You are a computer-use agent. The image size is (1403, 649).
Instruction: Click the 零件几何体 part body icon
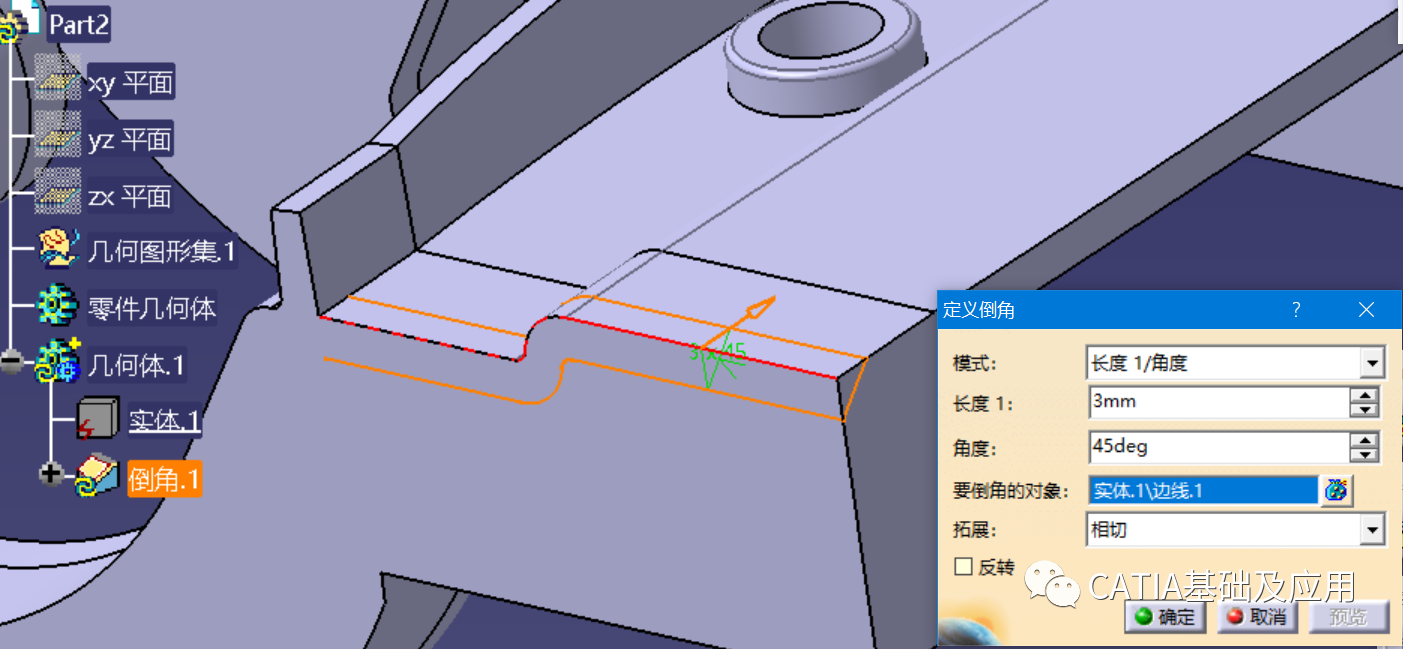click(x=59, y=307)
